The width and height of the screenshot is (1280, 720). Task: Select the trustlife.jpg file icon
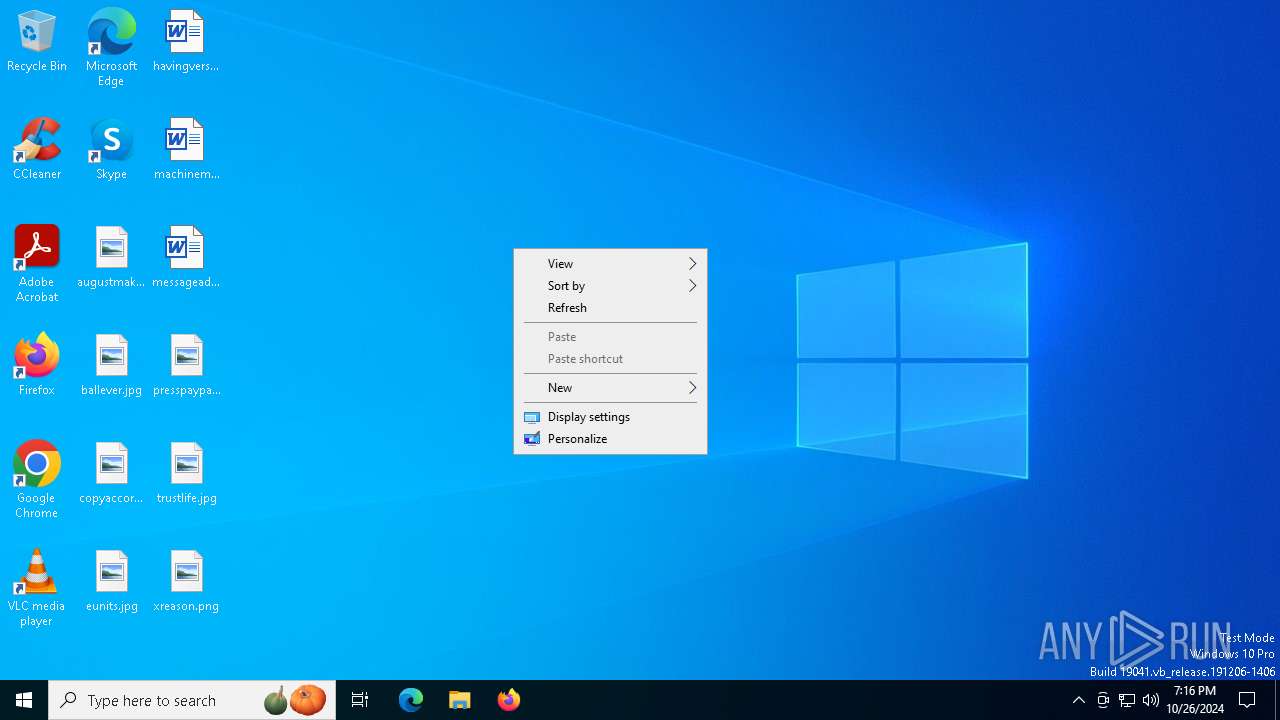pyautogui.click(x=186, y=474)
